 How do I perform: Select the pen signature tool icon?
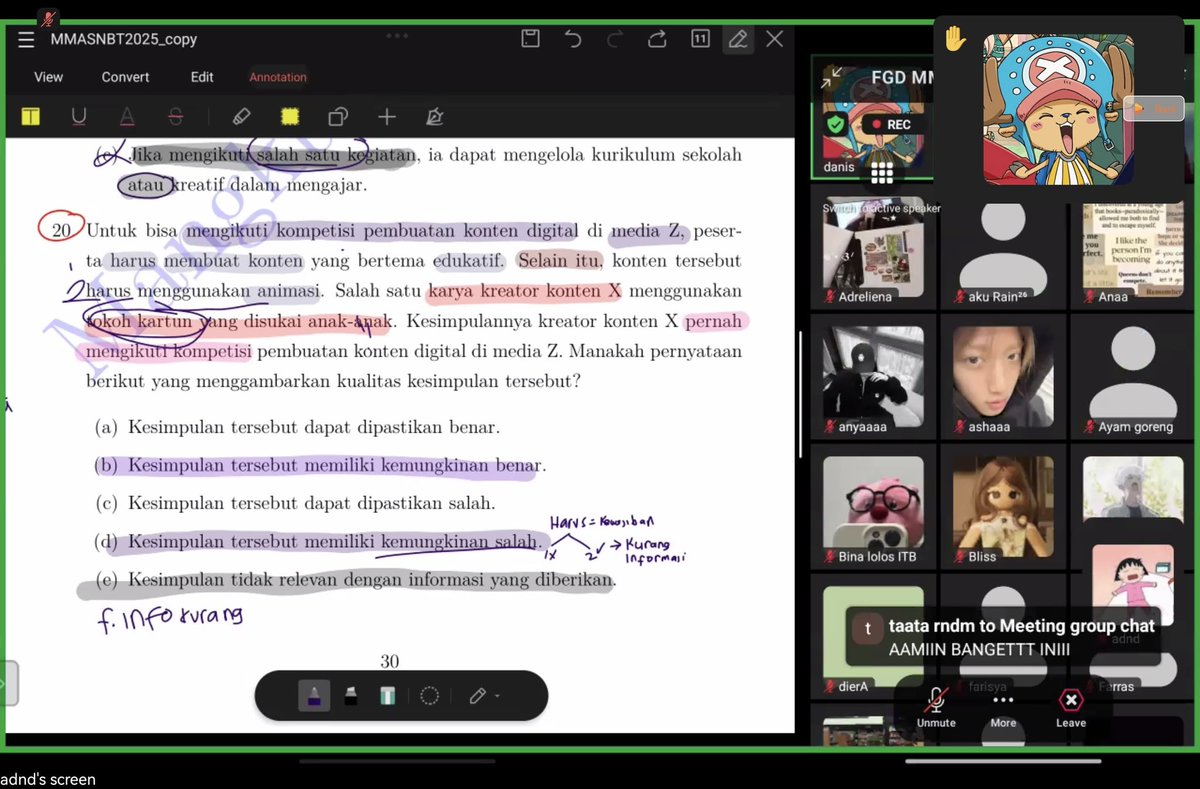tap(435, 117)
